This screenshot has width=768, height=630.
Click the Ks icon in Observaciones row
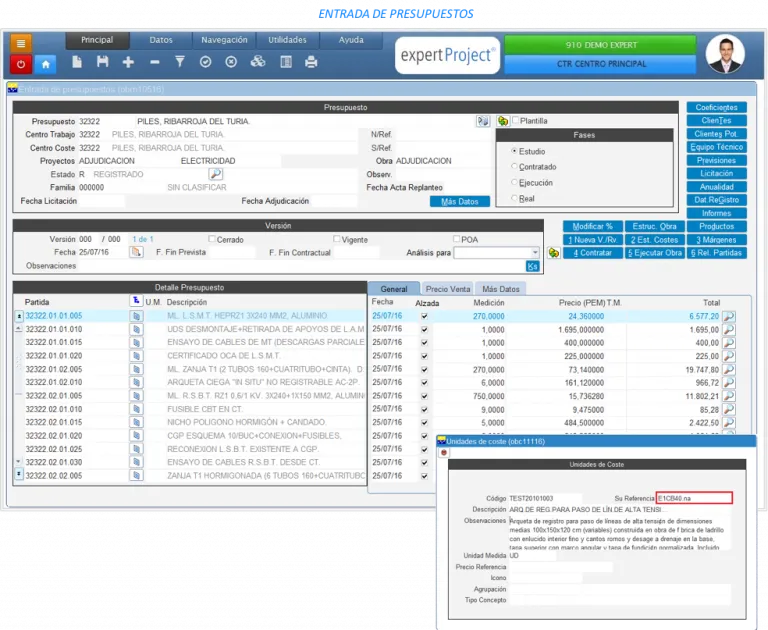(532, 266)
